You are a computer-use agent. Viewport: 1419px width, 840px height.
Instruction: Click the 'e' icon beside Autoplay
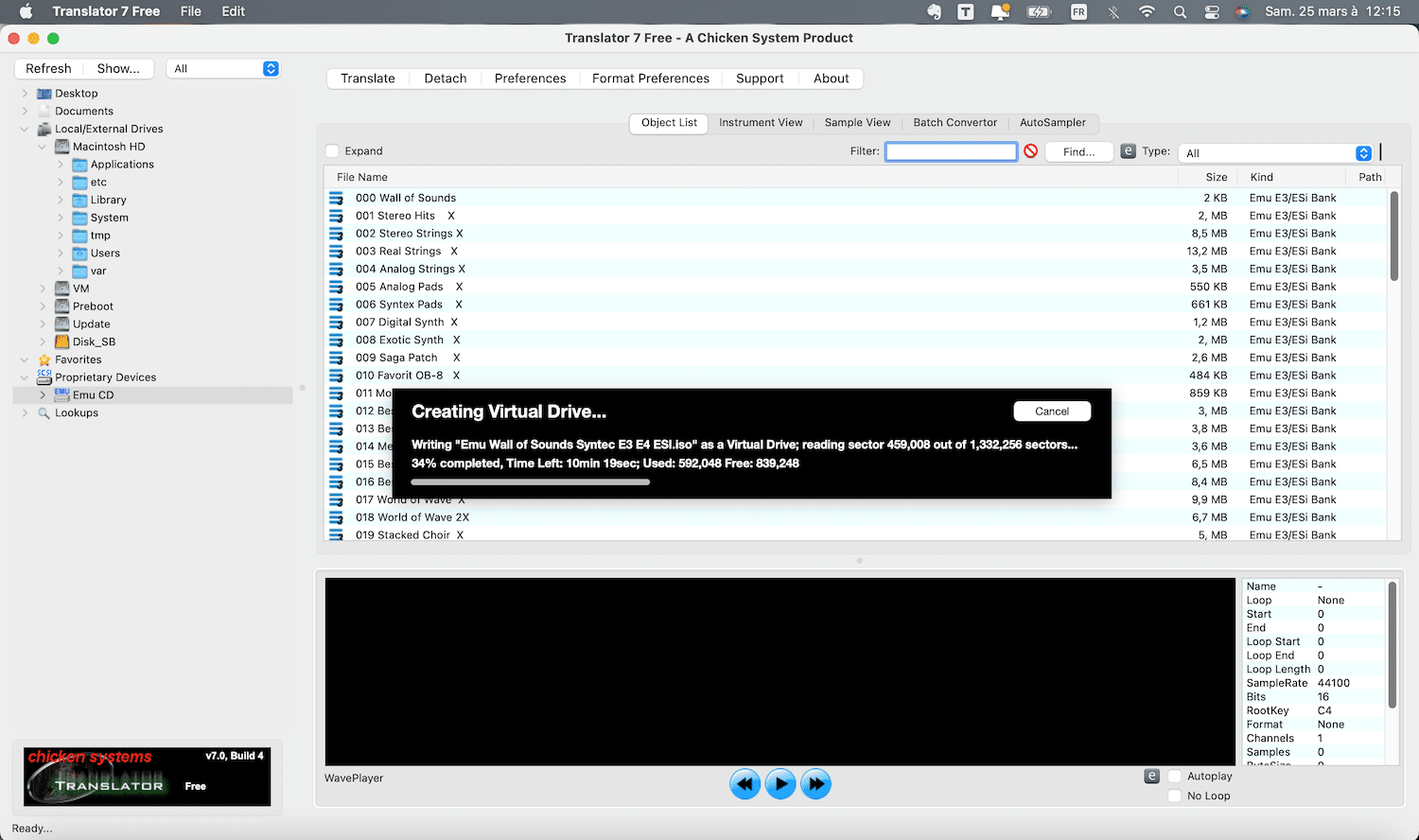tap(1151, 776)
